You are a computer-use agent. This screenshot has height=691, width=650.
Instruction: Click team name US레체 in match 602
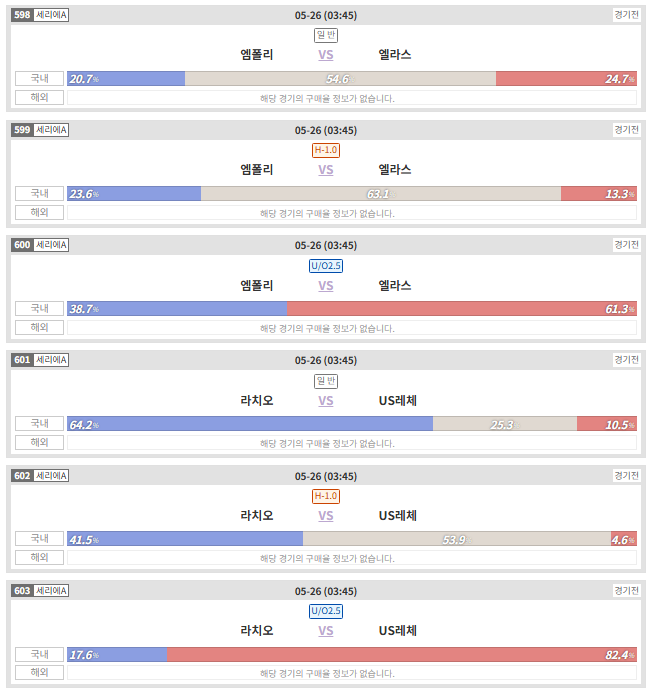[x=397, y=516]
